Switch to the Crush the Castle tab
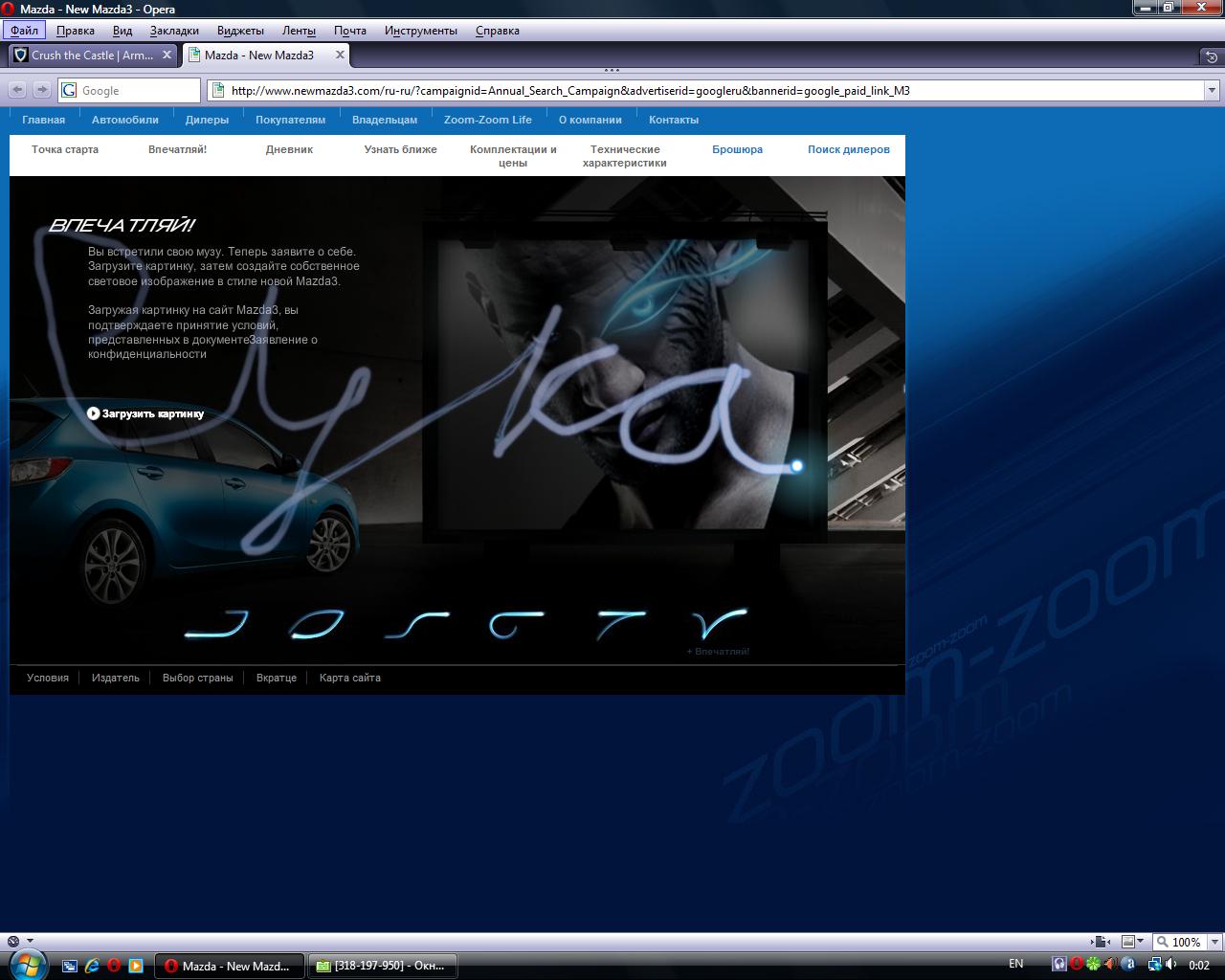 (x=91, y=56)
